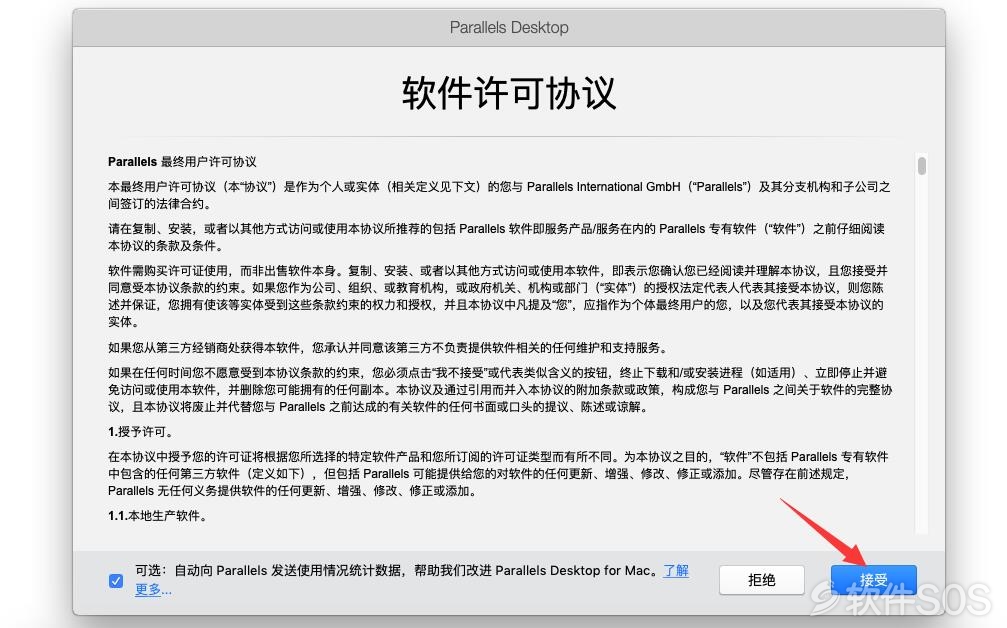Viewport: 1007px width, 628px height.
Task: Click the 'Parallels 最终用户许可协议' bold heading
Action: 182,162
